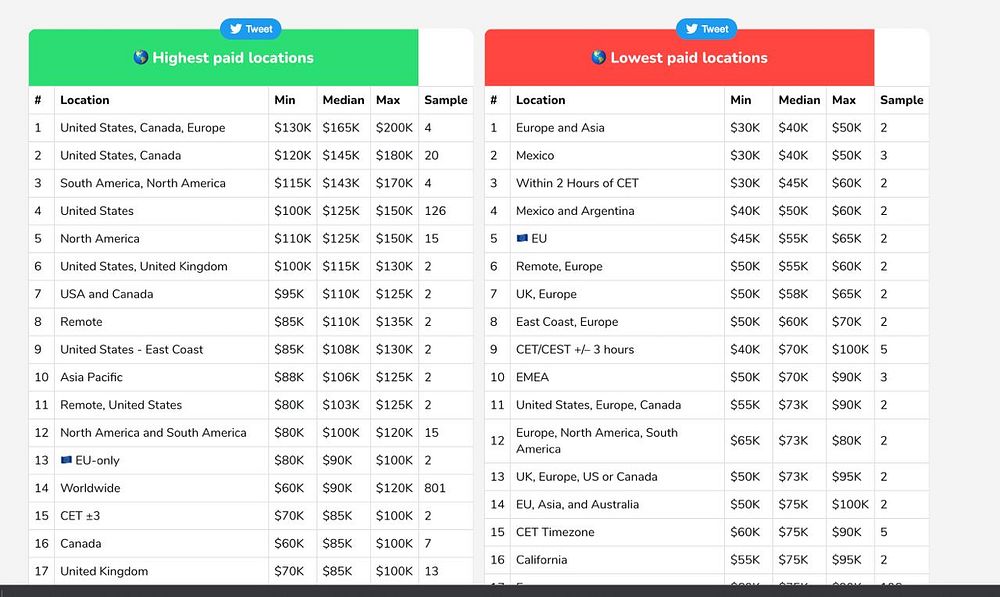Click the Location header in the highest paid table

click(x=85, y=100)
